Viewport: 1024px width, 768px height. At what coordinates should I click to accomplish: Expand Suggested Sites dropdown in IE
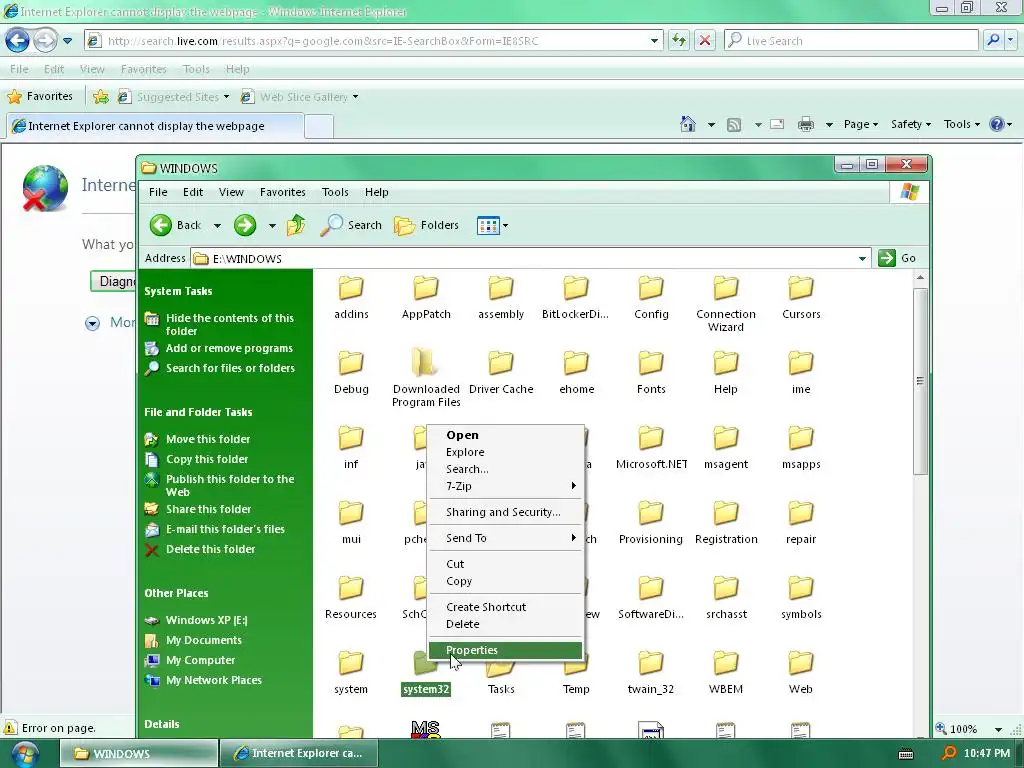point(227,97)
